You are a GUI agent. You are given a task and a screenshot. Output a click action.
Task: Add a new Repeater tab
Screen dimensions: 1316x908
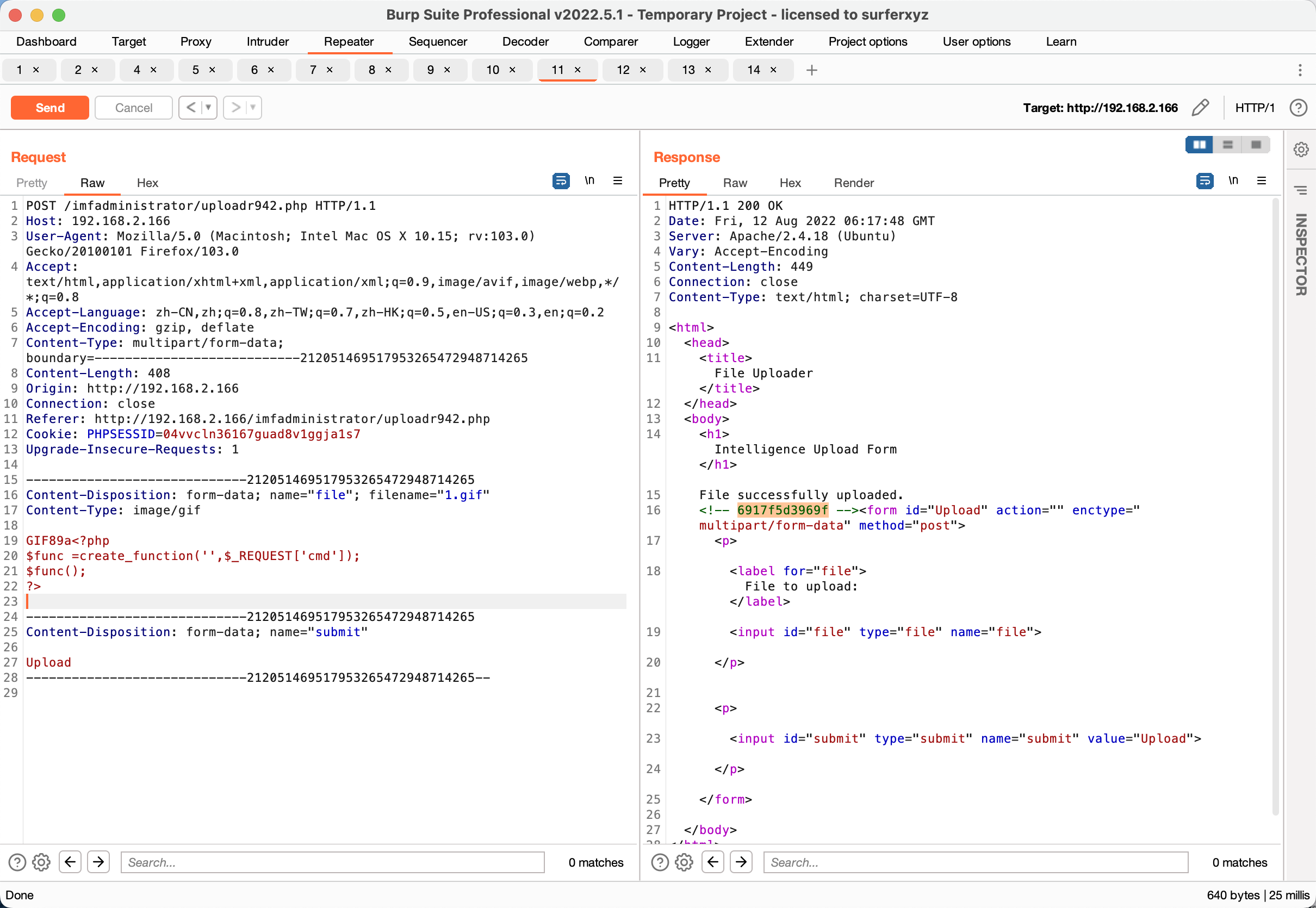812,70
